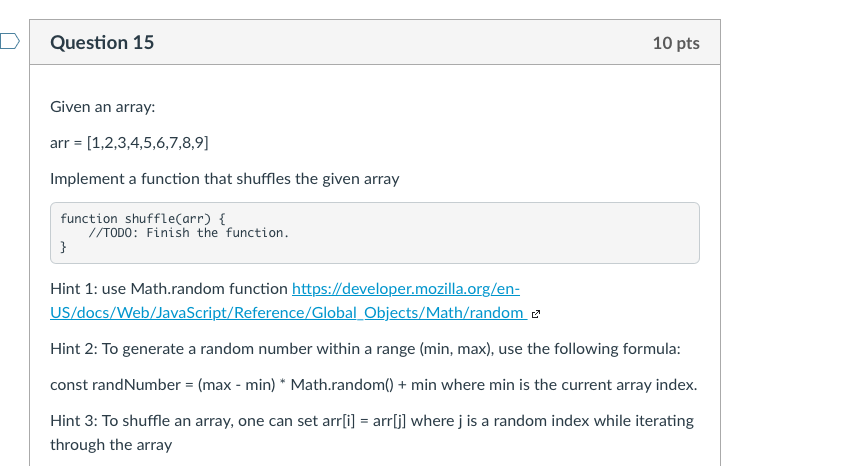Screen dimensions: 860x466
Task: Click the Question 15 heading
Action: (x=102, y=43)
